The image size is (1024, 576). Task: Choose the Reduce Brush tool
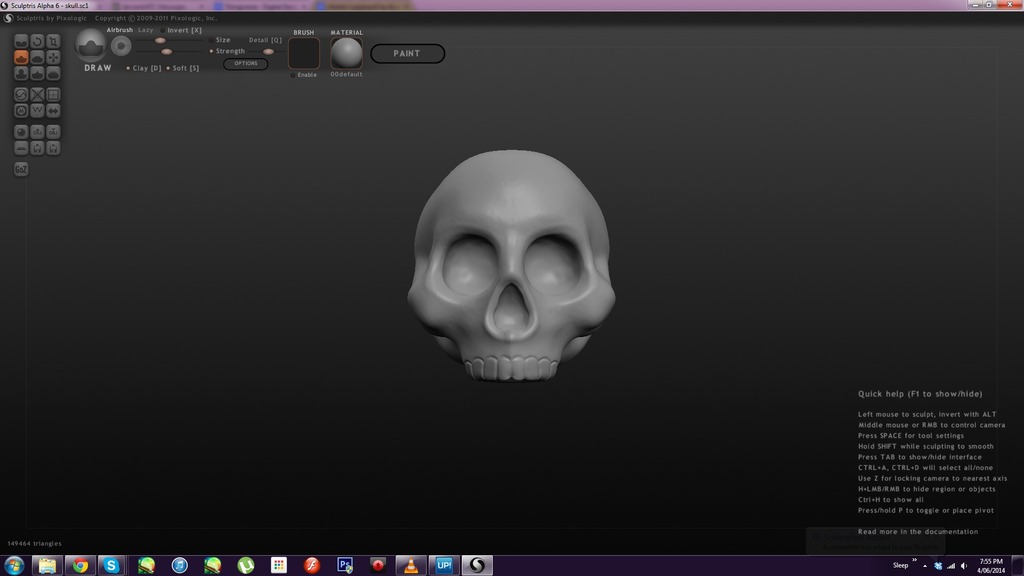tap(21, 94)
